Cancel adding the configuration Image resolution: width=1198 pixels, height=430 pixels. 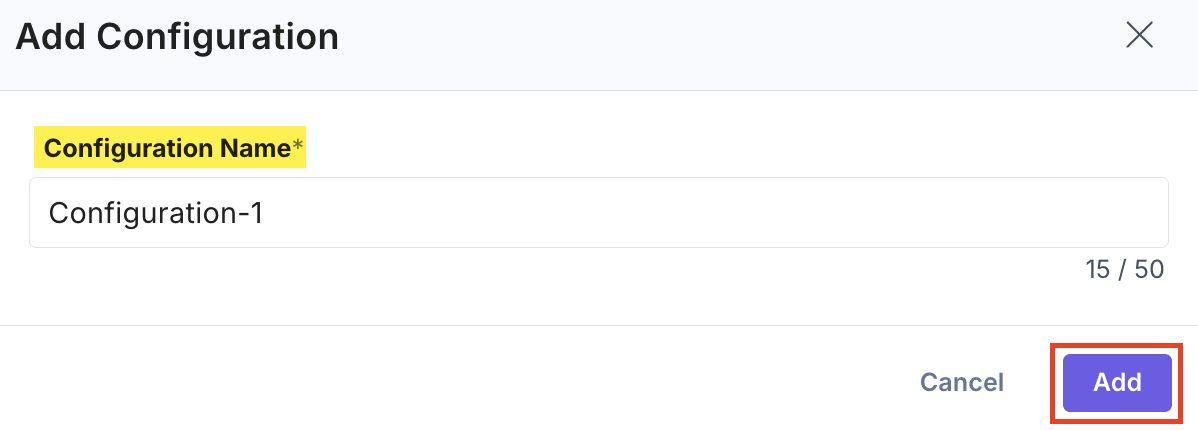(x=961, y=382)
